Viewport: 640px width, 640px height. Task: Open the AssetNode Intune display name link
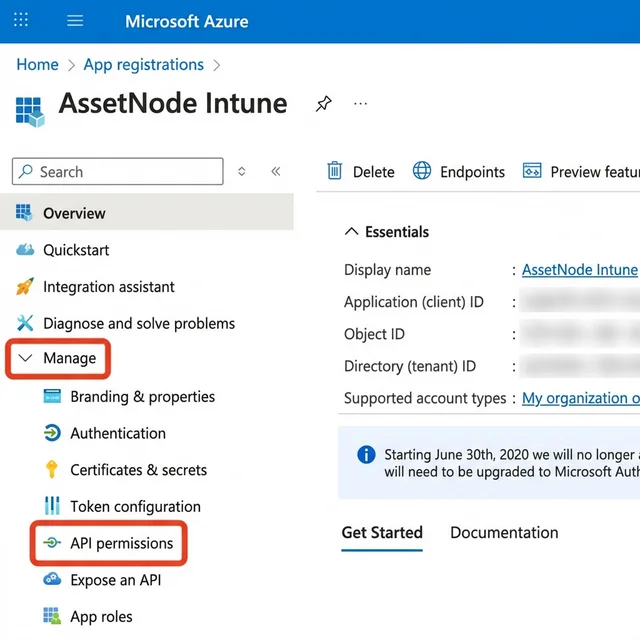(x=580, y=270)
